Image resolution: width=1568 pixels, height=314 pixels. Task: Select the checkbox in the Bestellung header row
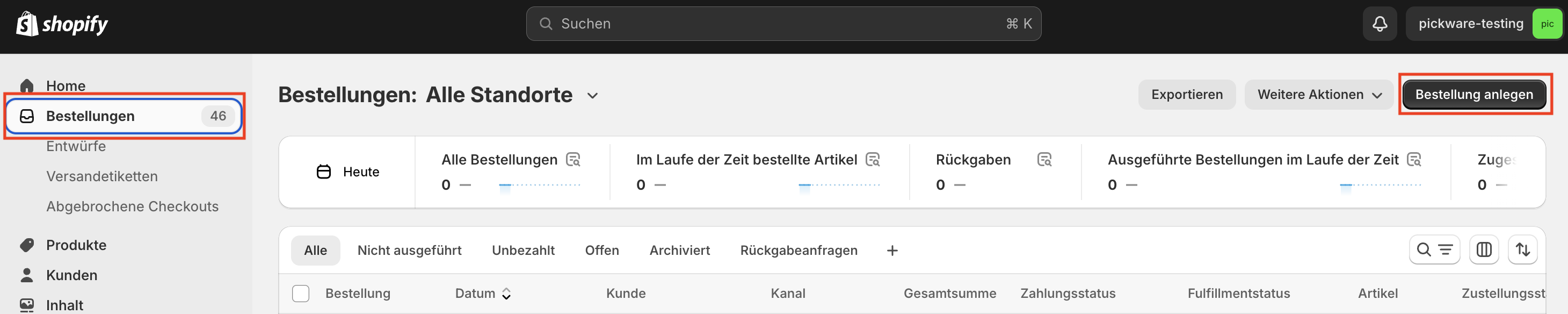click(x=301, y=293)
